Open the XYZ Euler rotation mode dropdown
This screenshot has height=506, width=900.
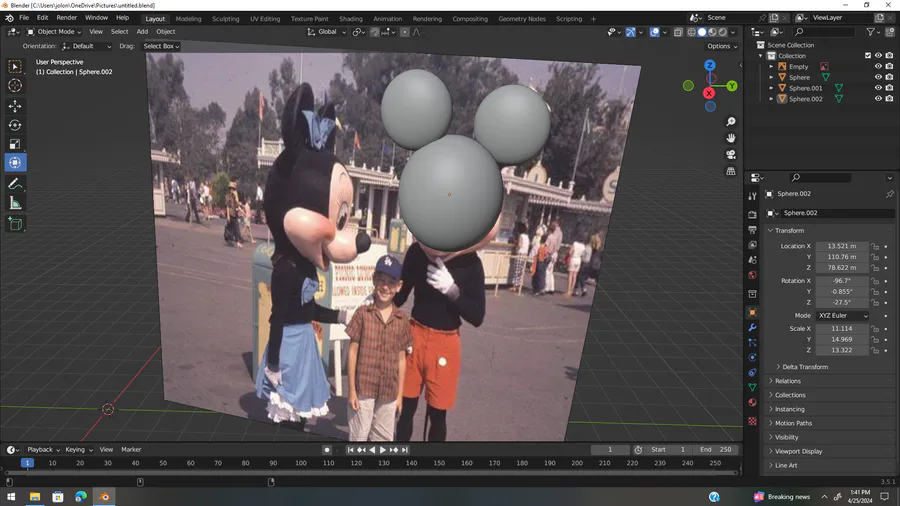coord(843,316)
